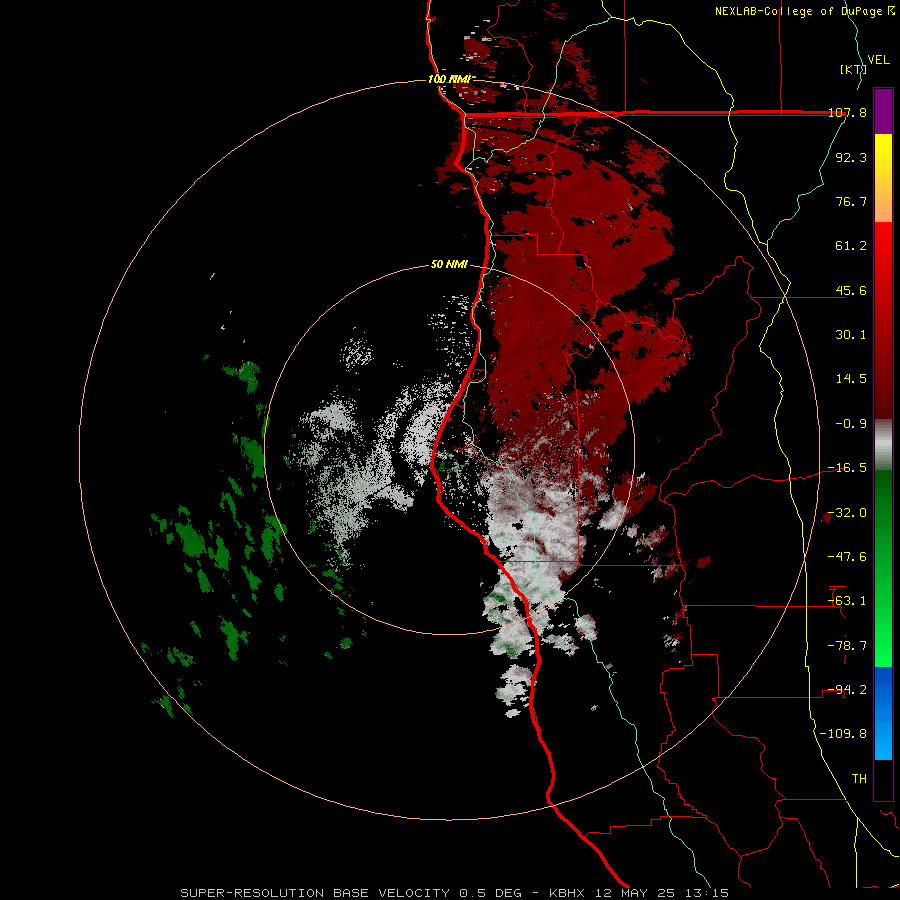The width and height of the screenshot is (900, 900).
Task: Click the gray near-zero segment of color bar
Action: [883, 445]
